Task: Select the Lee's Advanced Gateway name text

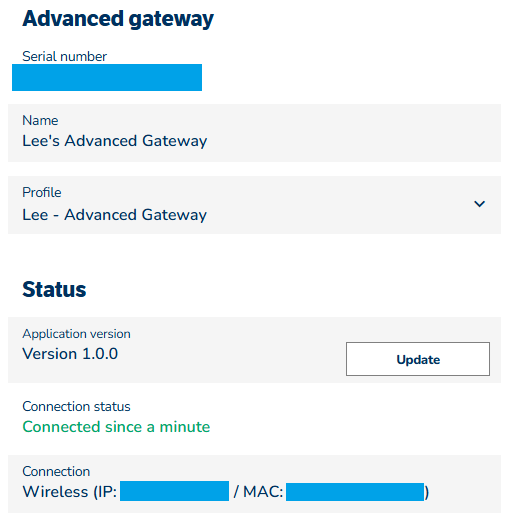Action: click(115, 141)
